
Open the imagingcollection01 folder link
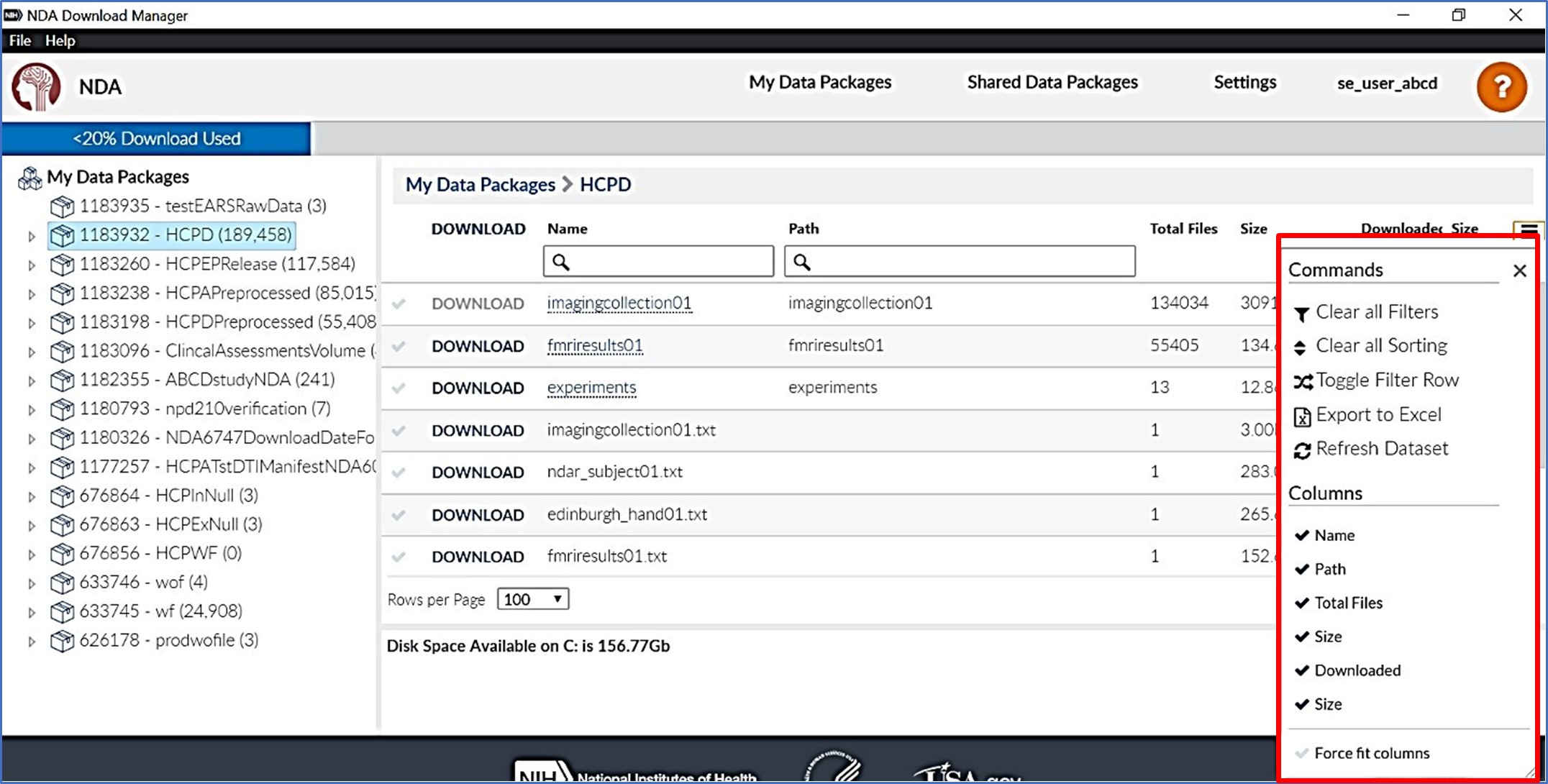pyautogui.click(x=619, y=303)
